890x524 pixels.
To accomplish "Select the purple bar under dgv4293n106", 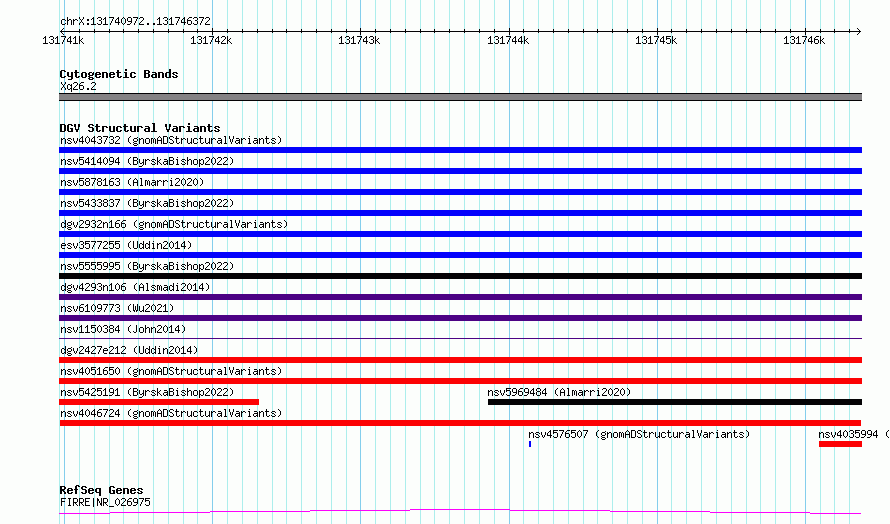I will point(460,297).
